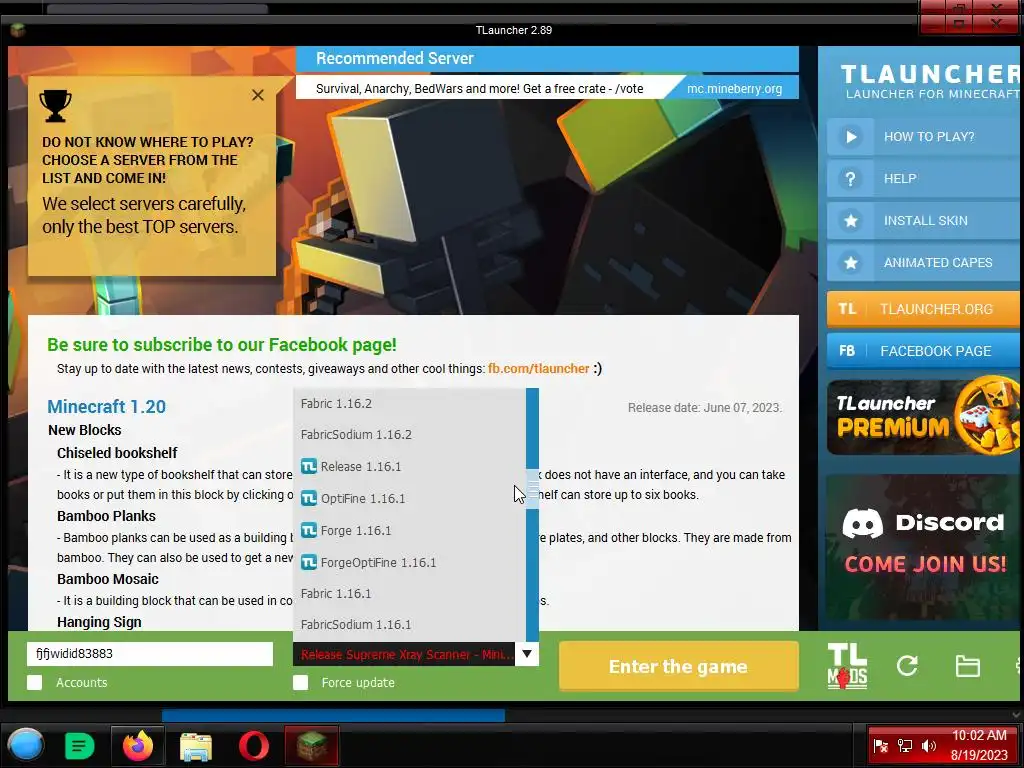Open Animated Capes page
Viewport: 1024px width, 768px height.
pyautogui.click(x=925, y=263)
